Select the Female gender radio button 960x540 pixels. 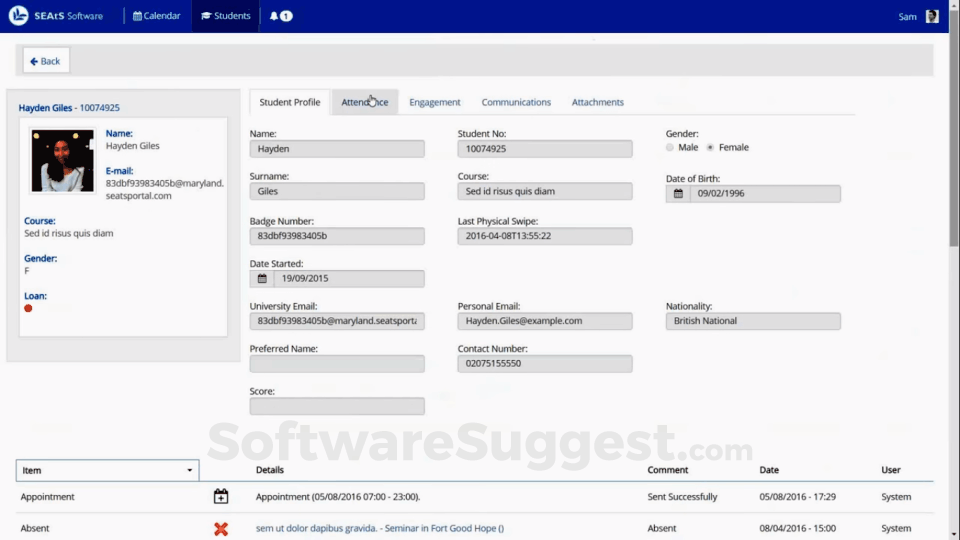710,148
